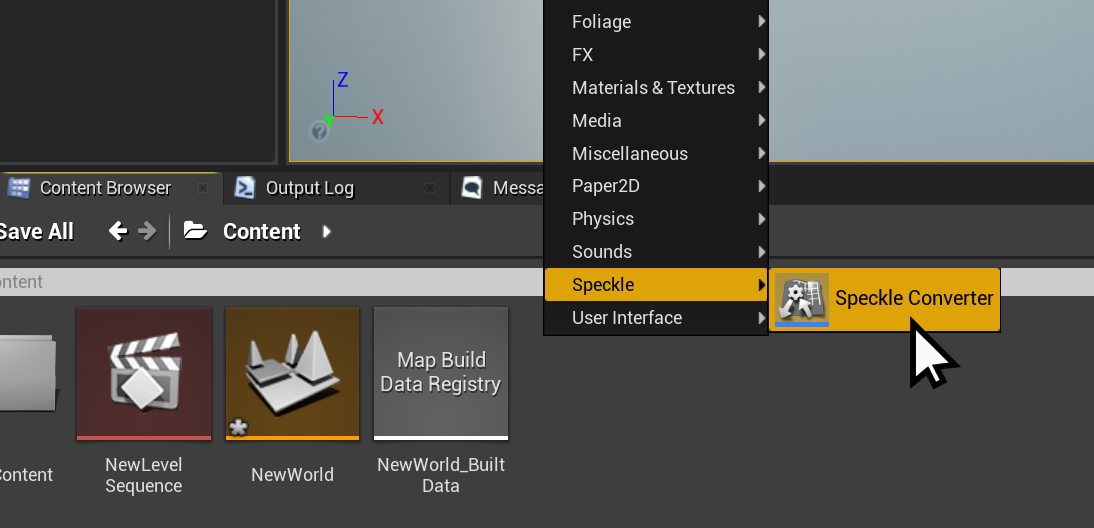Open the Foliage submenu
This screenshot has height=528, width=1094.
[656, 22]
